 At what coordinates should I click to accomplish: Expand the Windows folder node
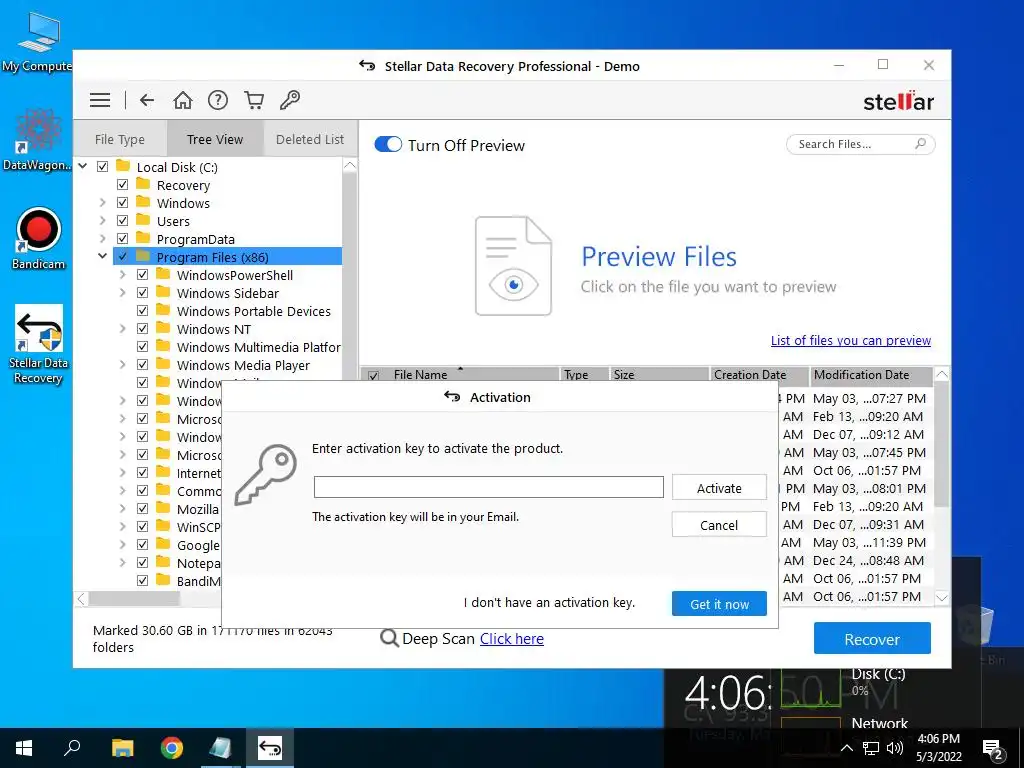point(103,202)
